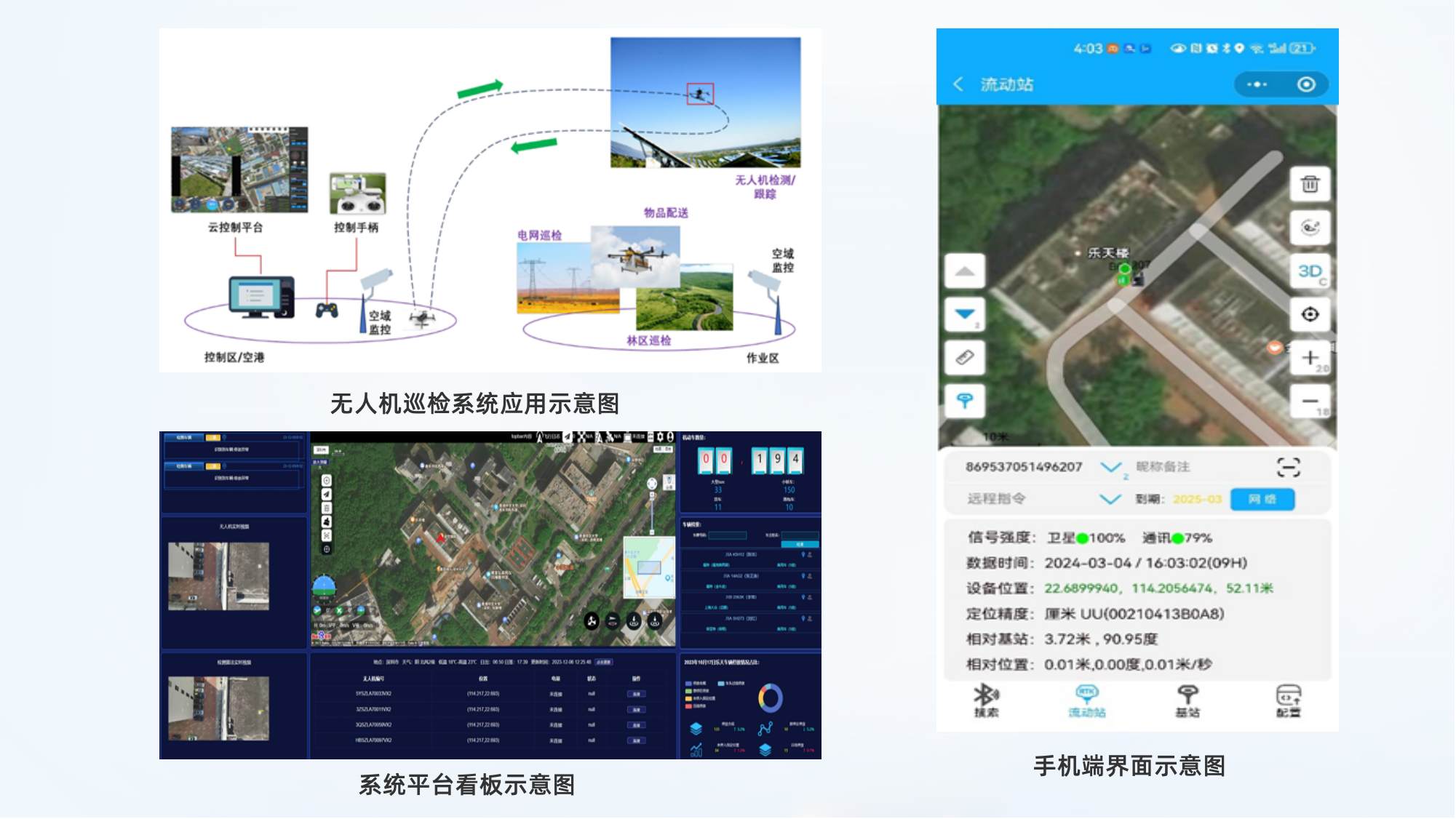The height and width of the screenshot is (819, 1456).
Task: Click the globe icon at dashboard map toolbar bottom
Action: [327, 549]
